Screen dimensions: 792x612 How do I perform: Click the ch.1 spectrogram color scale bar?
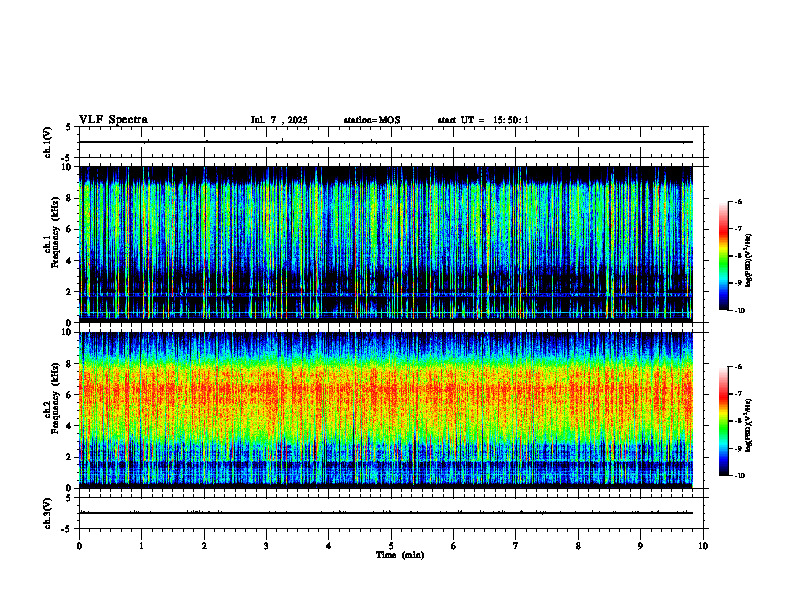pos(724,256)
